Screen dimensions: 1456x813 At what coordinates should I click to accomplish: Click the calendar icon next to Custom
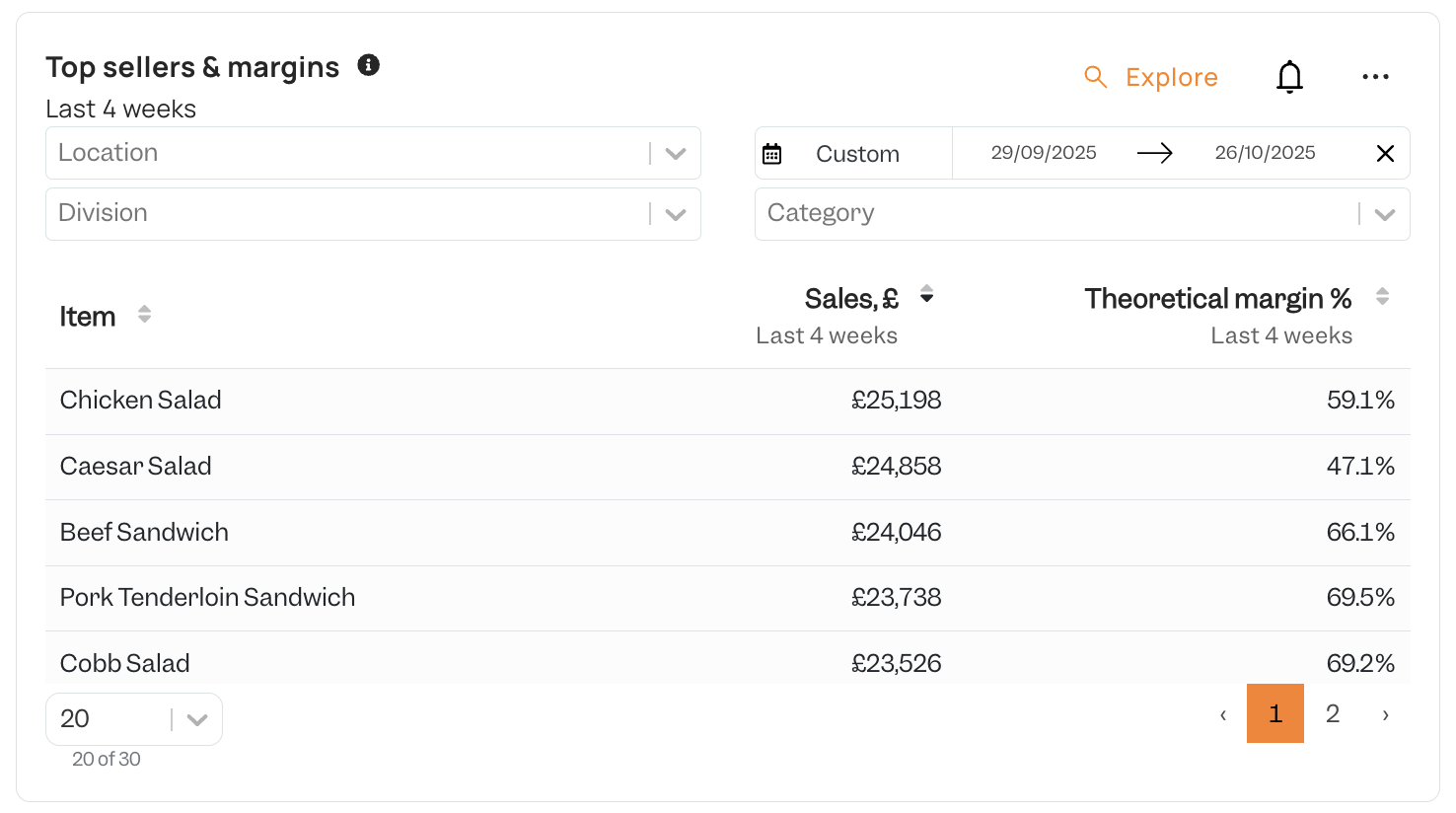pos(772,154)
